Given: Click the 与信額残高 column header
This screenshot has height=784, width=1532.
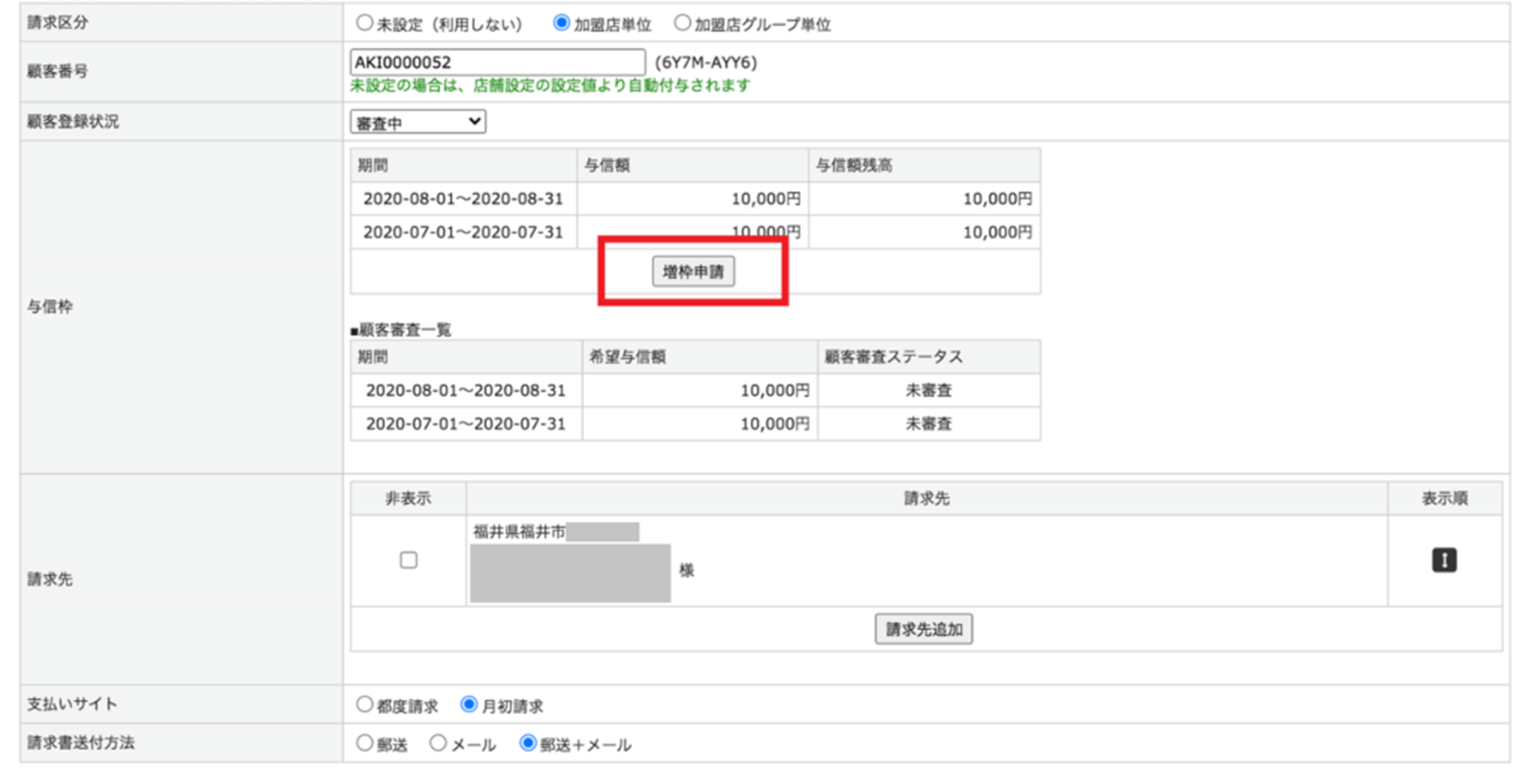Looking at the screenshot, I should (854, 166).
